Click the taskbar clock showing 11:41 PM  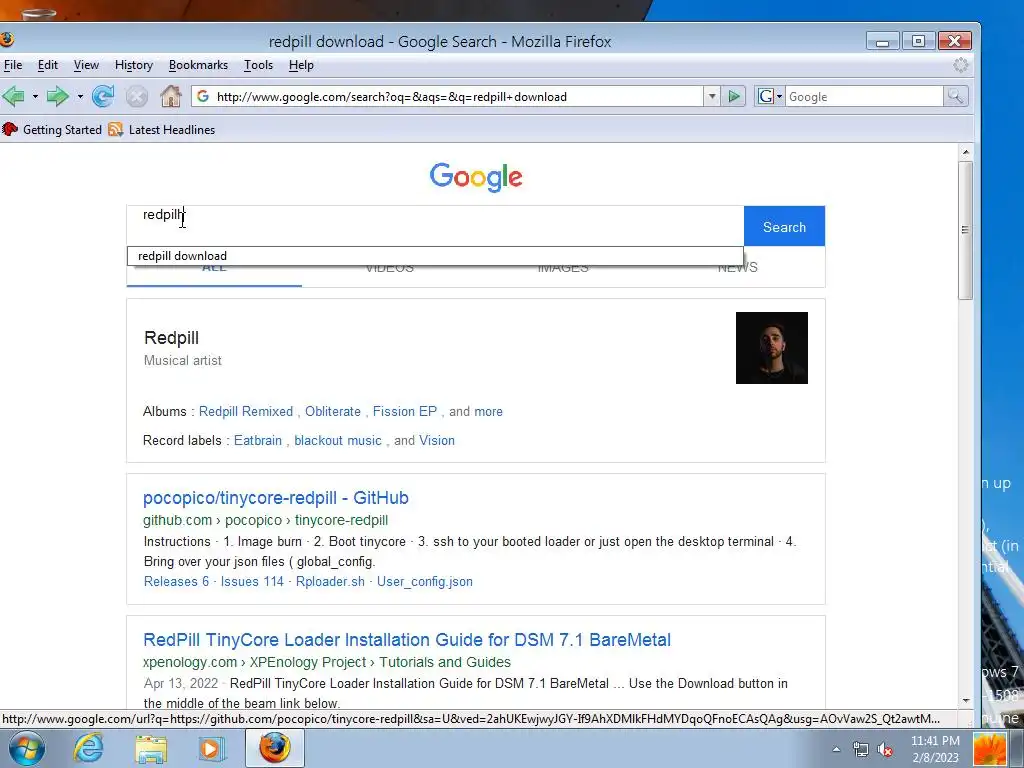pyautogui.click(x=935, y=741)
